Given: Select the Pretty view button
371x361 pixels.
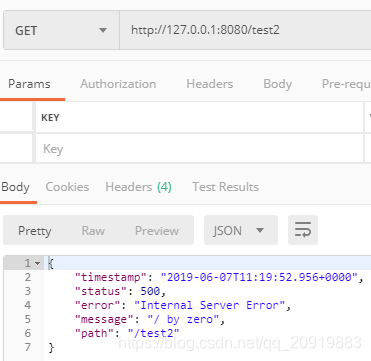Looking at the screenshot, I should point(35,231).
